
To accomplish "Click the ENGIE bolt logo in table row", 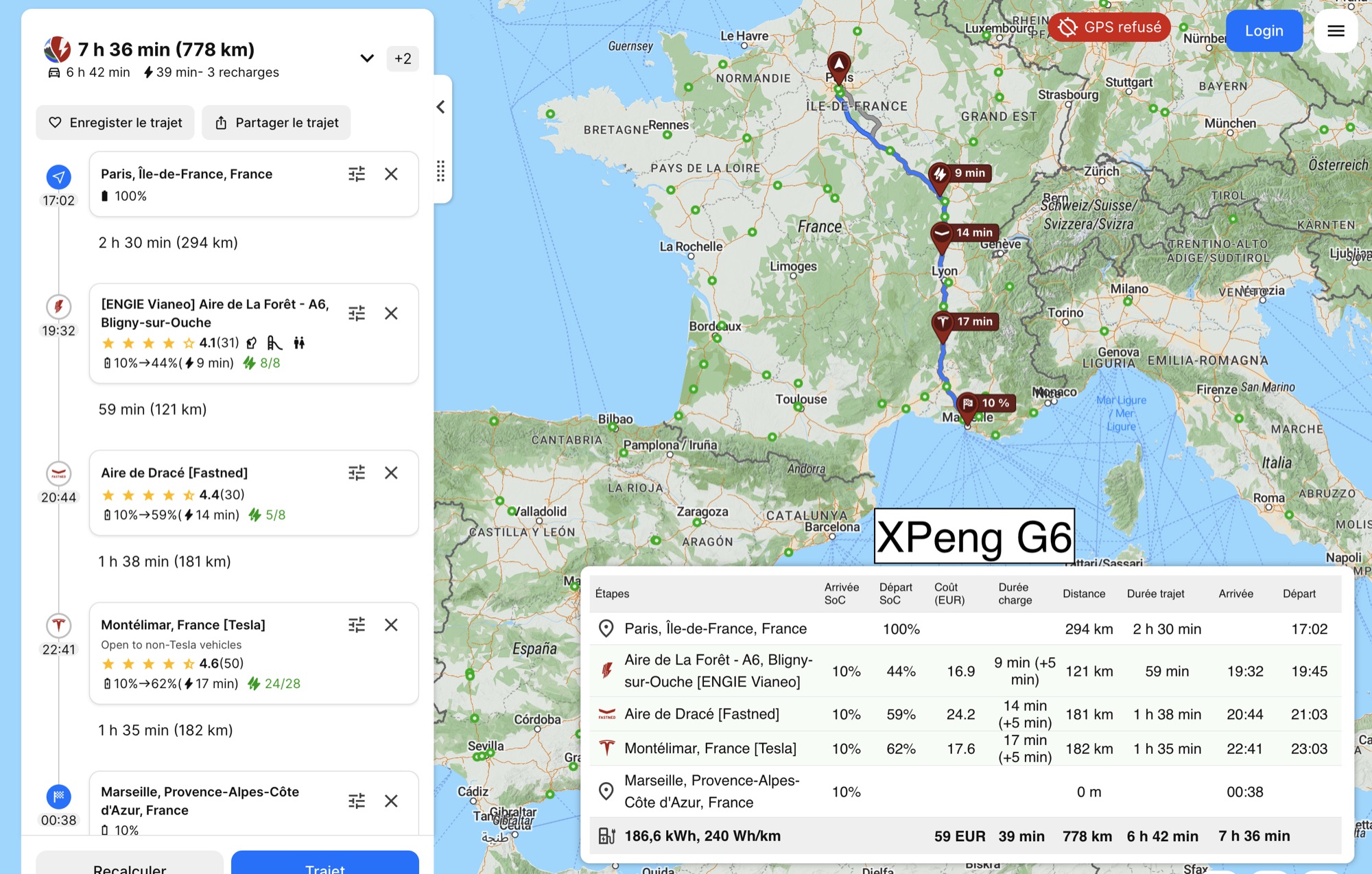I will tap(606, 670).
